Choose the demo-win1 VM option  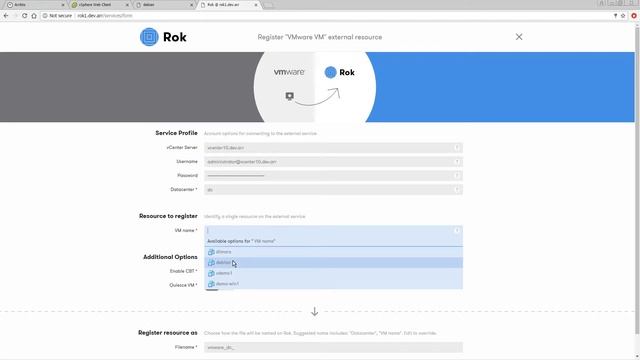pos(333,284)
